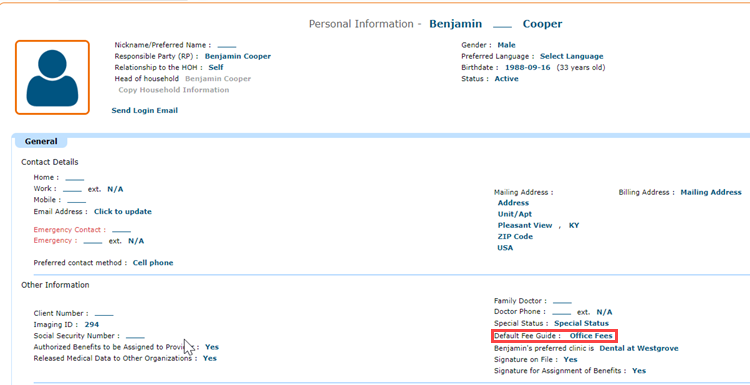The width and height of the screenshot is (750, 385).
Task: Change Billing Address value Mailing Address
Action: coord(711,192)
